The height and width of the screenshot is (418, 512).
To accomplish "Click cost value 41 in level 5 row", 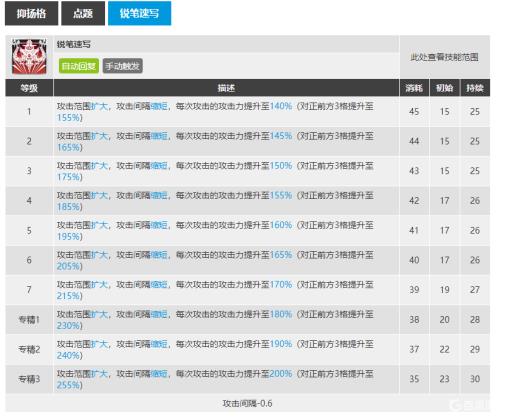I will (x=414, y=230).
